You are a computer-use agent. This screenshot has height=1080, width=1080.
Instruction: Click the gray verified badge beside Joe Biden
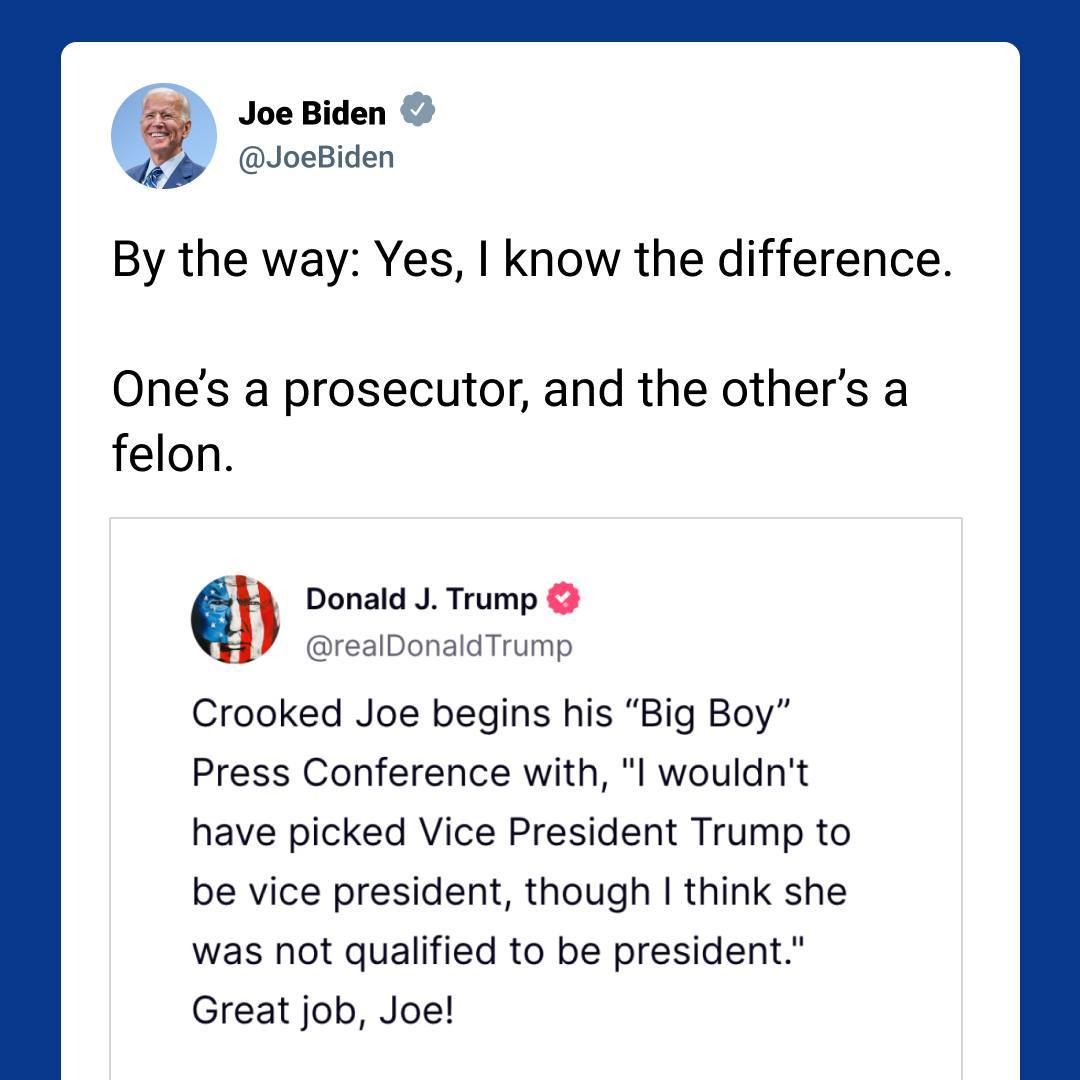pos(418,111)
